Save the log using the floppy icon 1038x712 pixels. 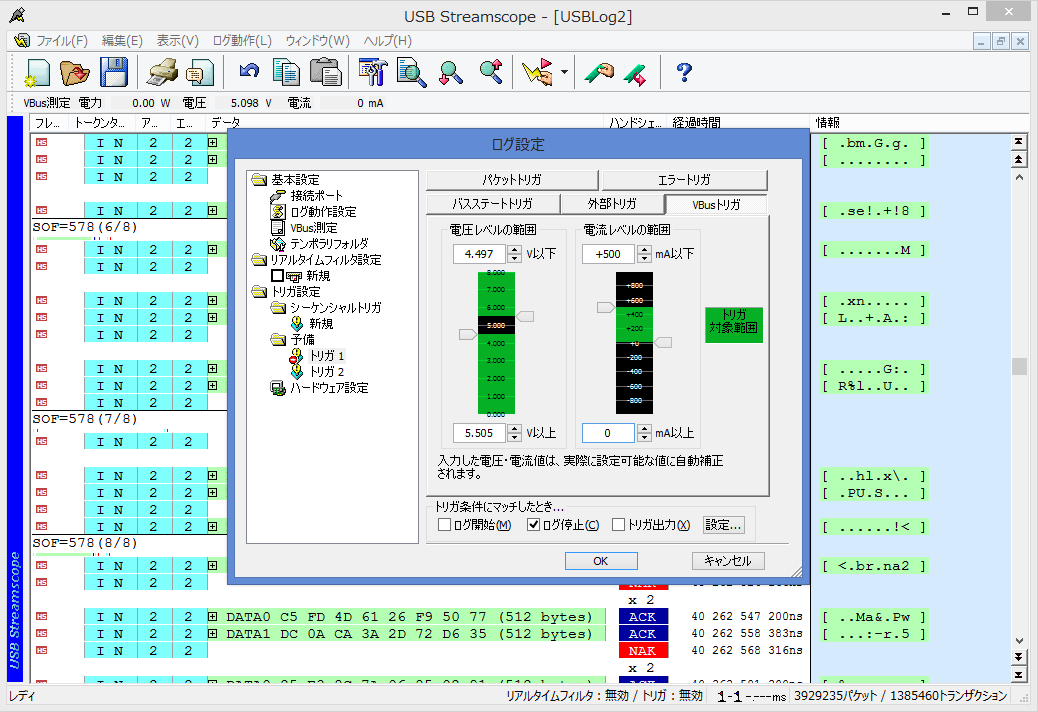(x=114, y=72)
